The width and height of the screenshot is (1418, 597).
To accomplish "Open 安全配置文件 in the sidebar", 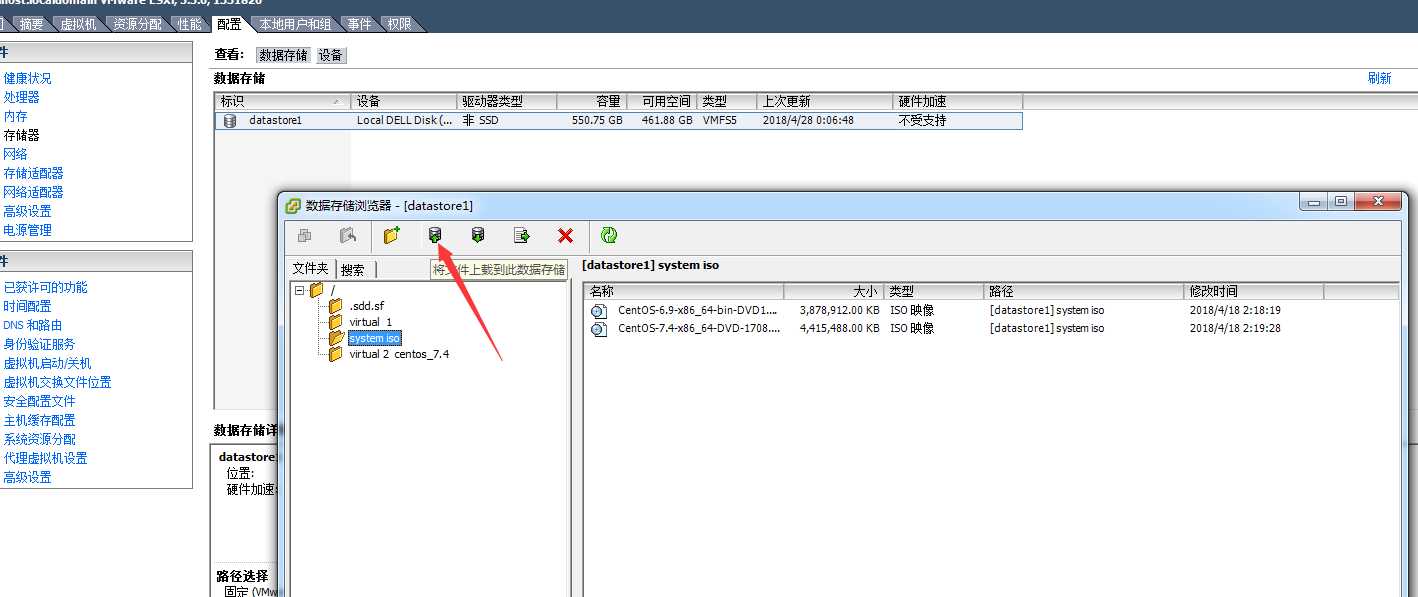I will [39, 401].
